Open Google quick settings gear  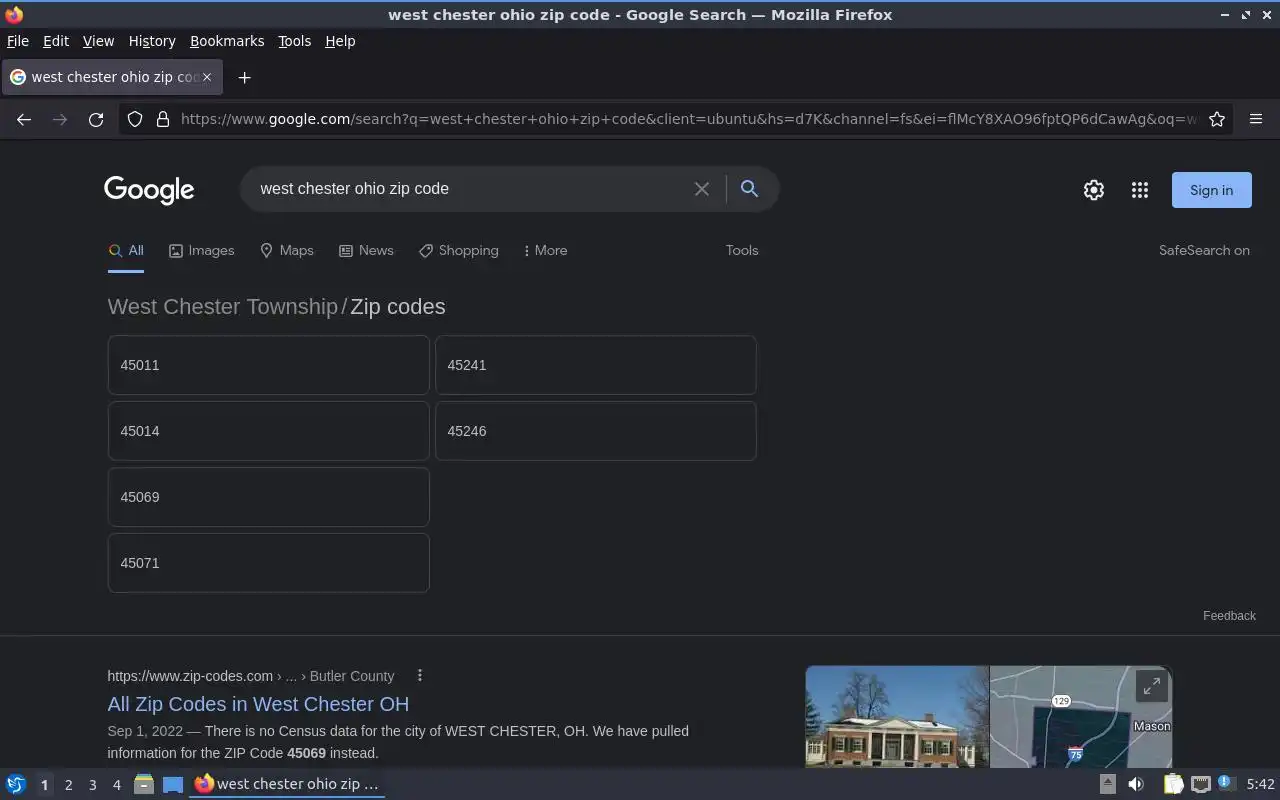click(1094, 190)
